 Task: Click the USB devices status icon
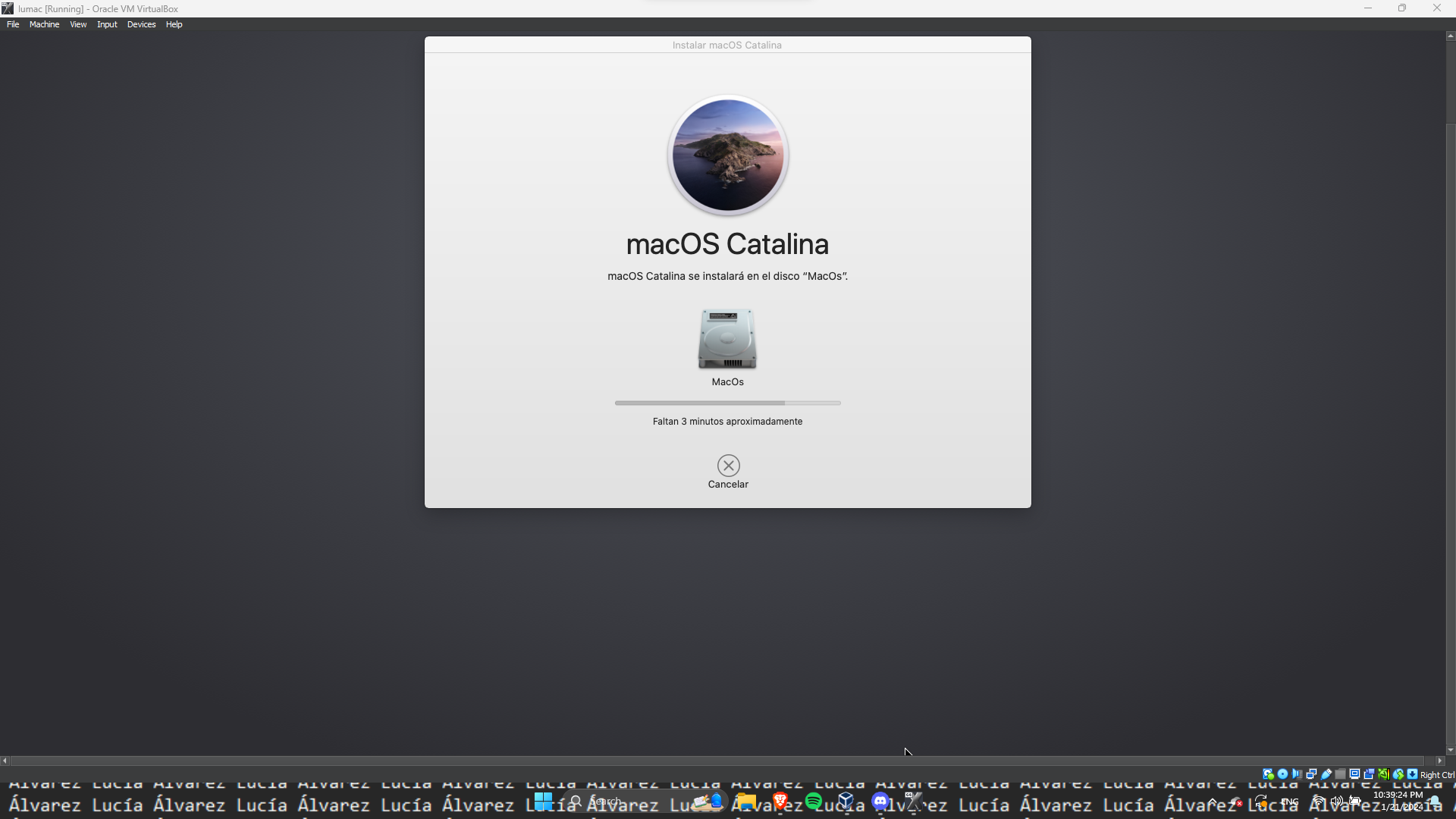[1326, 774]
